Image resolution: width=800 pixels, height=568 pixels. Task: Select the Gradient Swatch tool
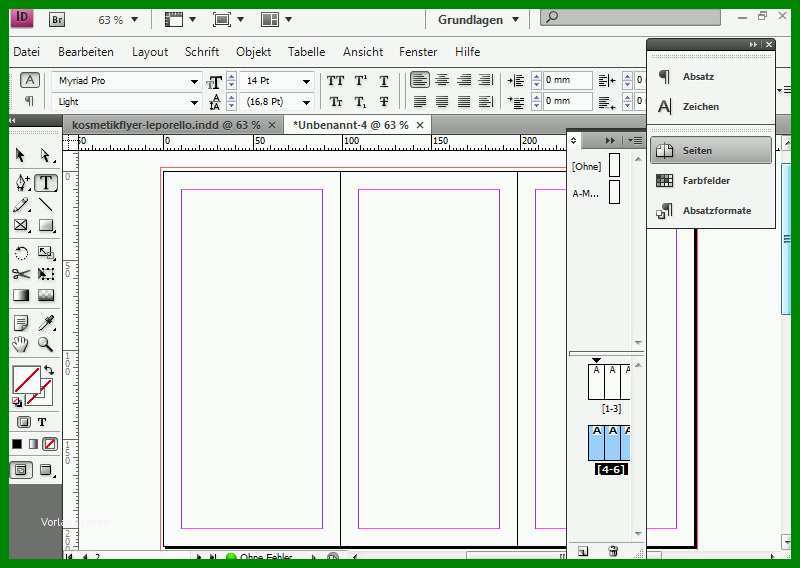point(21,295)
